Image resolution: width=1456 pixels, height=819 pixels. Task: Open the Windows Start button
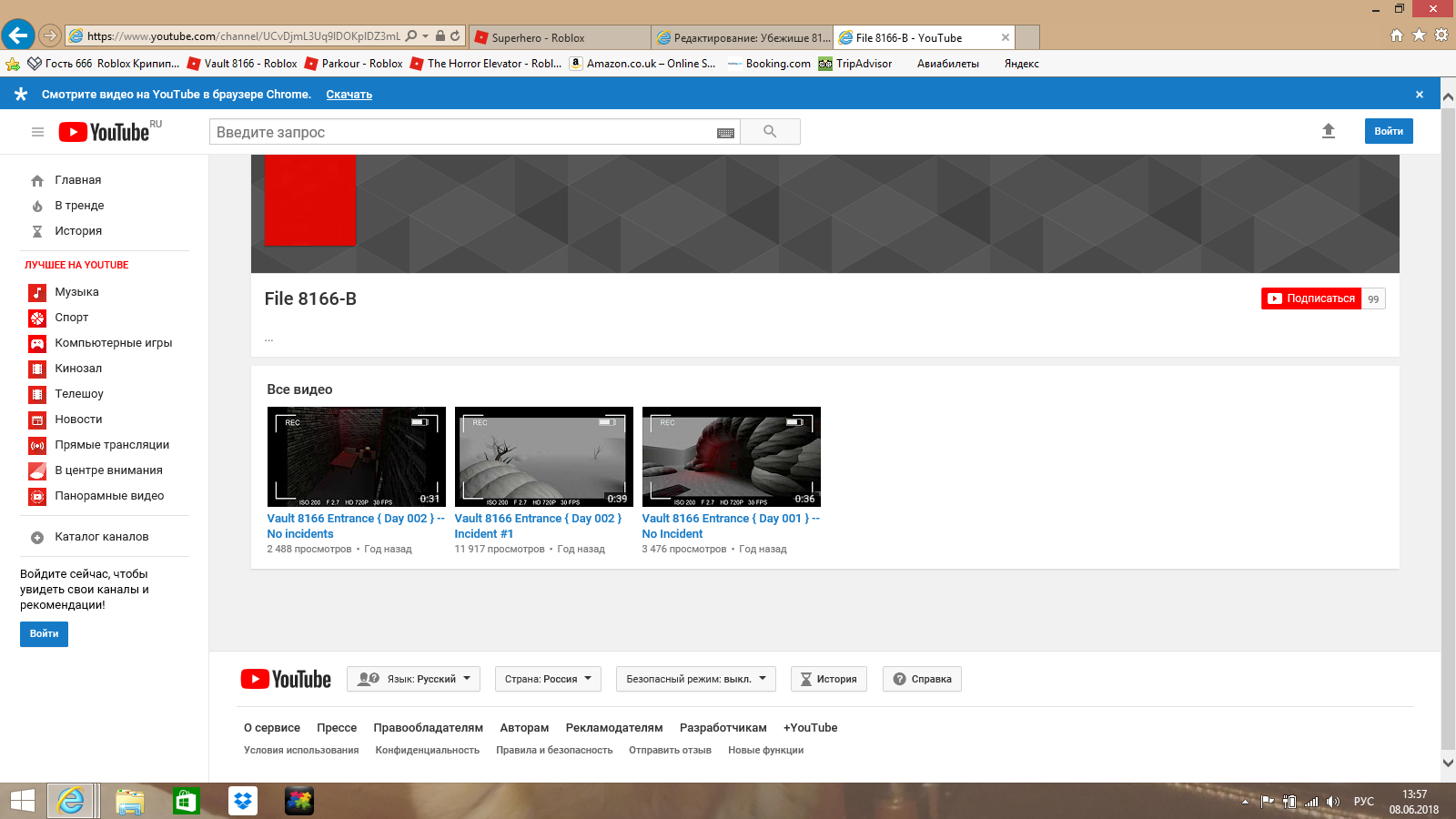coord(22,801)
